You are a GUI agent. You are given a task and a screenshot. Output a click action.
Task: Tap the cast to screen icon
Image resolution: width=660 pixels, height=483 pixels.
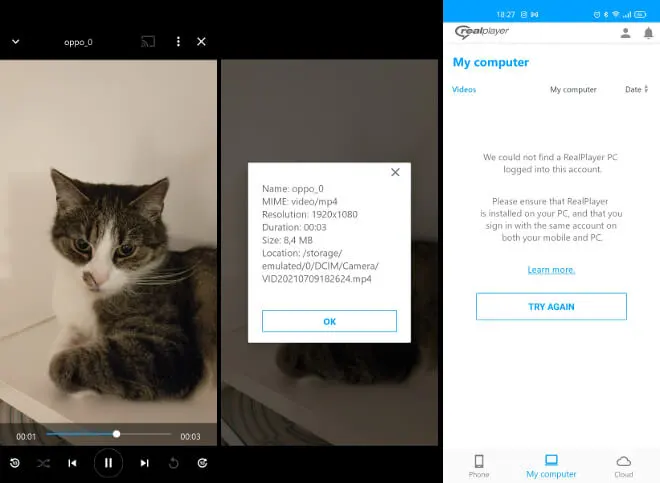click(x=148, y=41)
